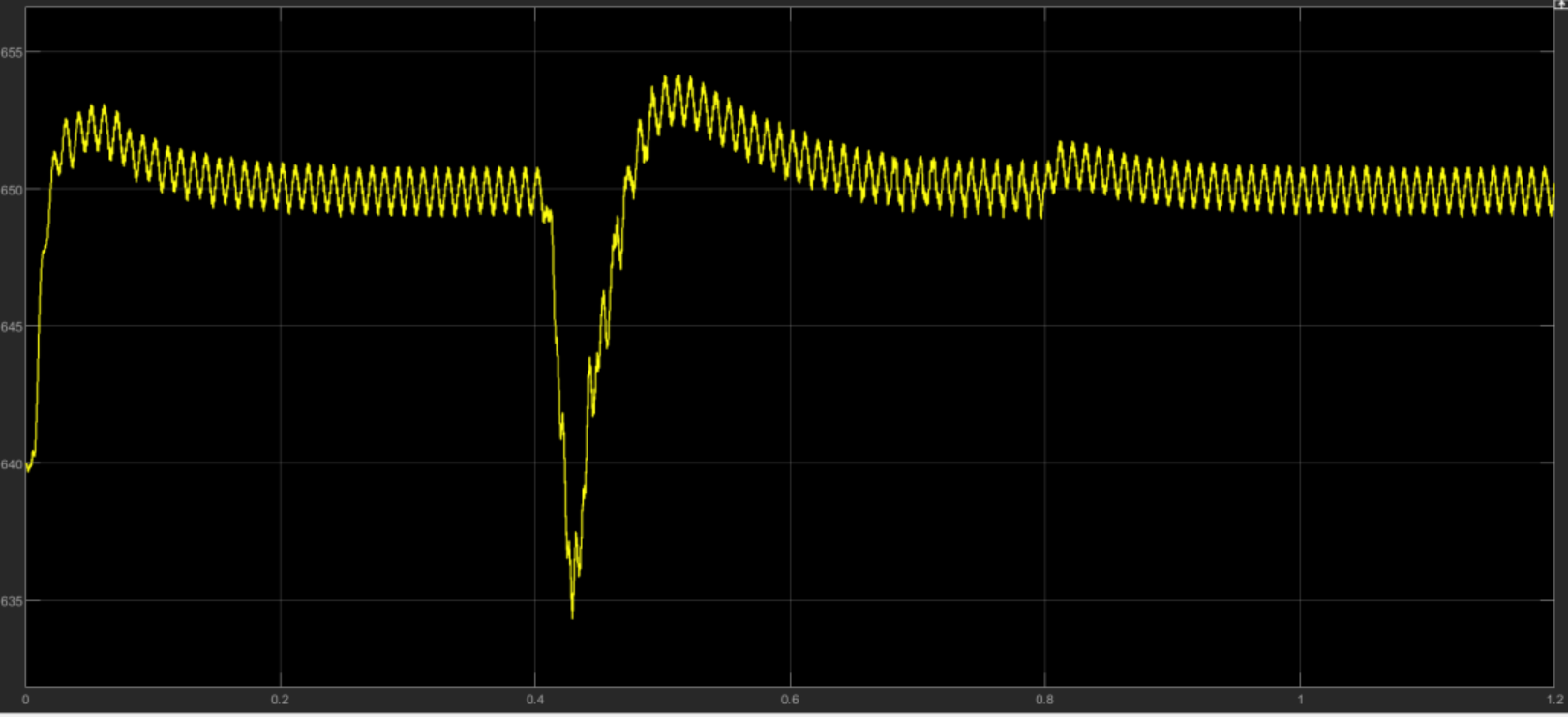Click the 0.2 time-axis tick label
Screen dimensions: 1568x717
(280, 700)
